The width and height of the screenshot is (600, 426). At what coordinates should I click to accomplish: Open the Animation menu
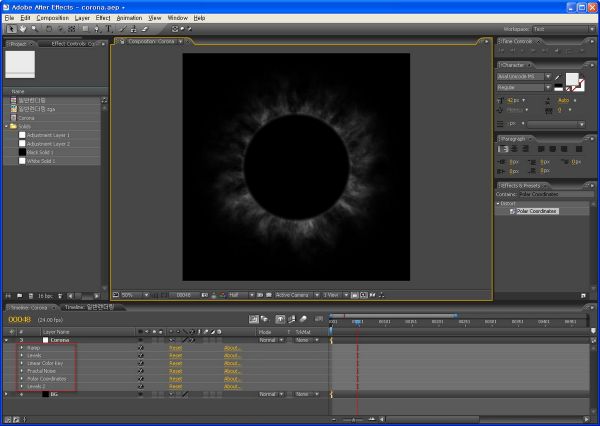(x=129, y=18)
